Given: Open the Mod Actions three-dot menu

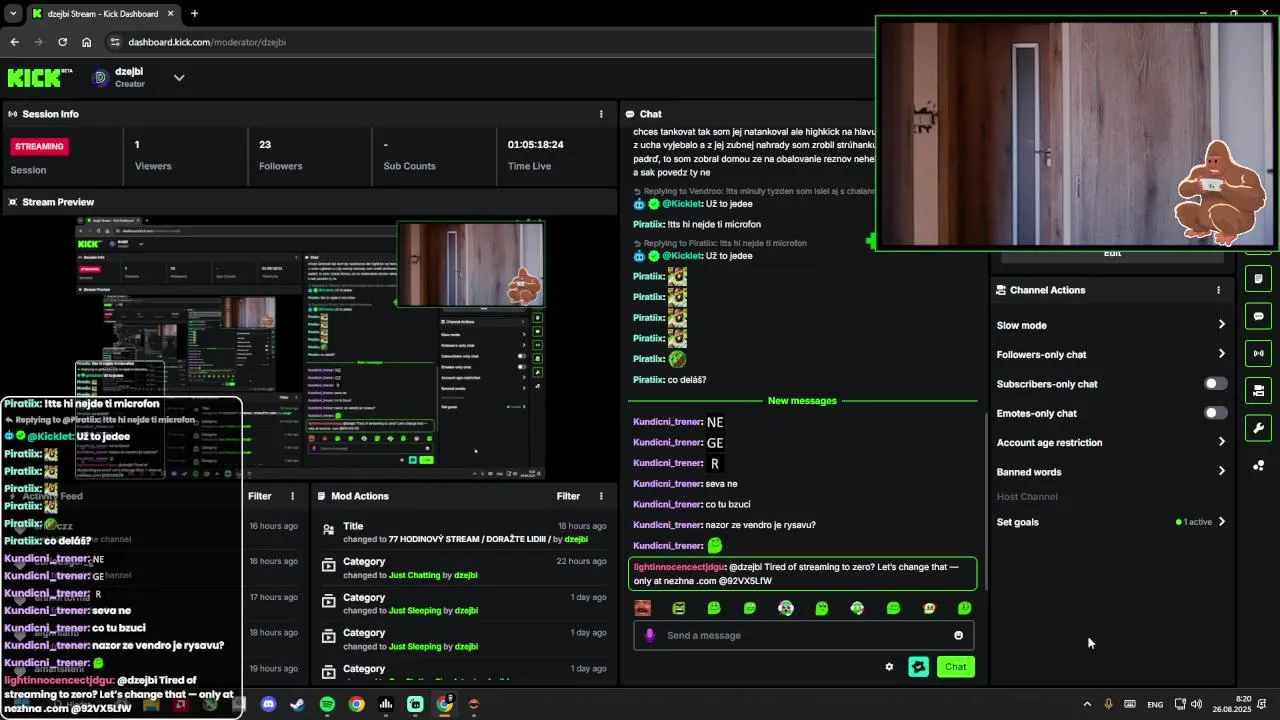Looking at the screenshot, I should (601, 496).
